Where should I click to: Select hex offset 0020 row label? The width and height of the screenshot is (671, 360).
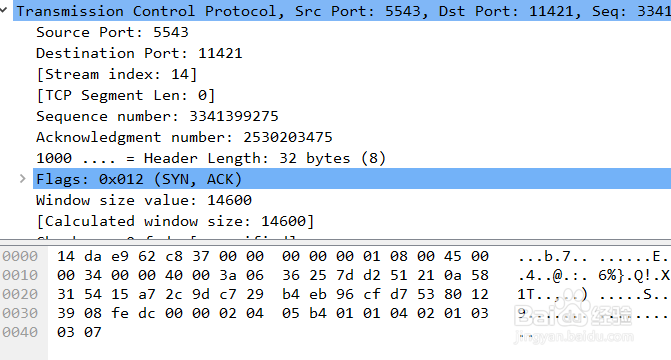(20, 294)
